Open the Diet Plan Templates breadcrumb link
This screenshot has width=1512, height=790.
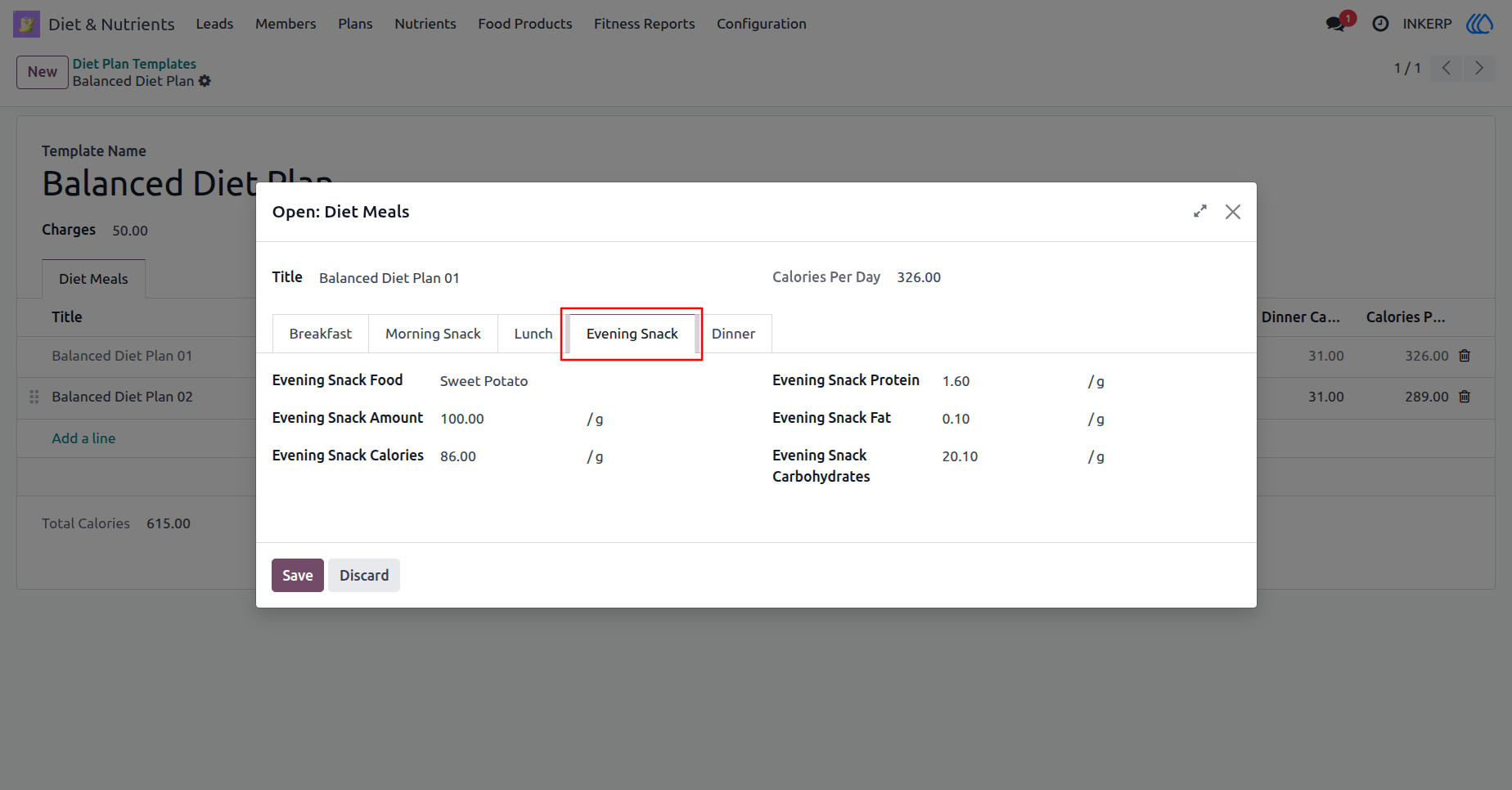pos(134,64)
